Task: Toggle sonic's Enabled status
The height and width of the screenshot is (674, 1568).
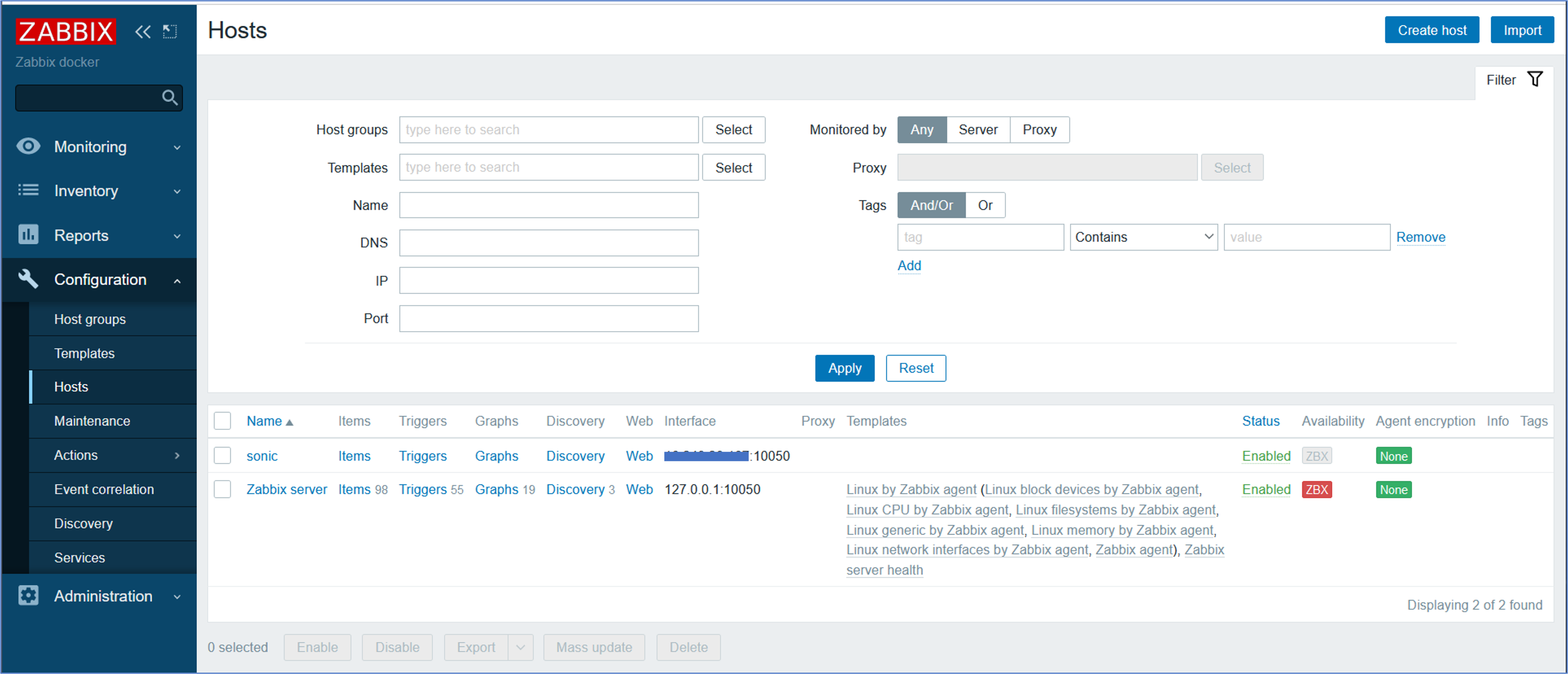Action: coord(1266,456)
